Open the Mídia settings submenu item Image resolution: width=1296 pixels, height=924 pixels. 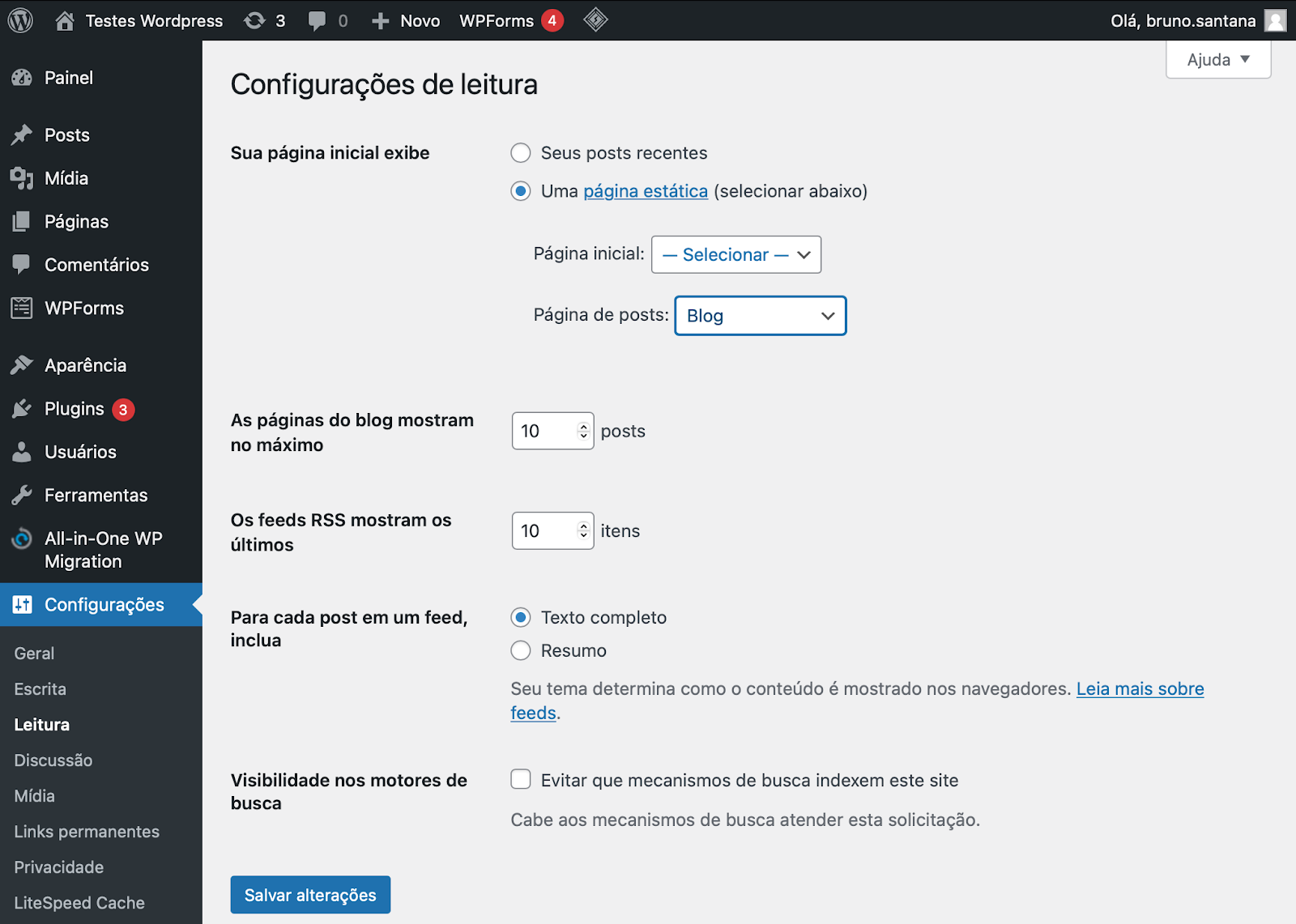click(x=35, y=796)
